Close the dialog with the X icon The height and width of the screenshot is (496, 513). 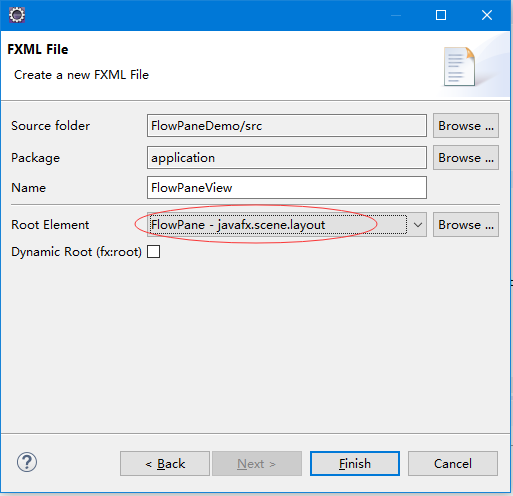tap(487, 15)
